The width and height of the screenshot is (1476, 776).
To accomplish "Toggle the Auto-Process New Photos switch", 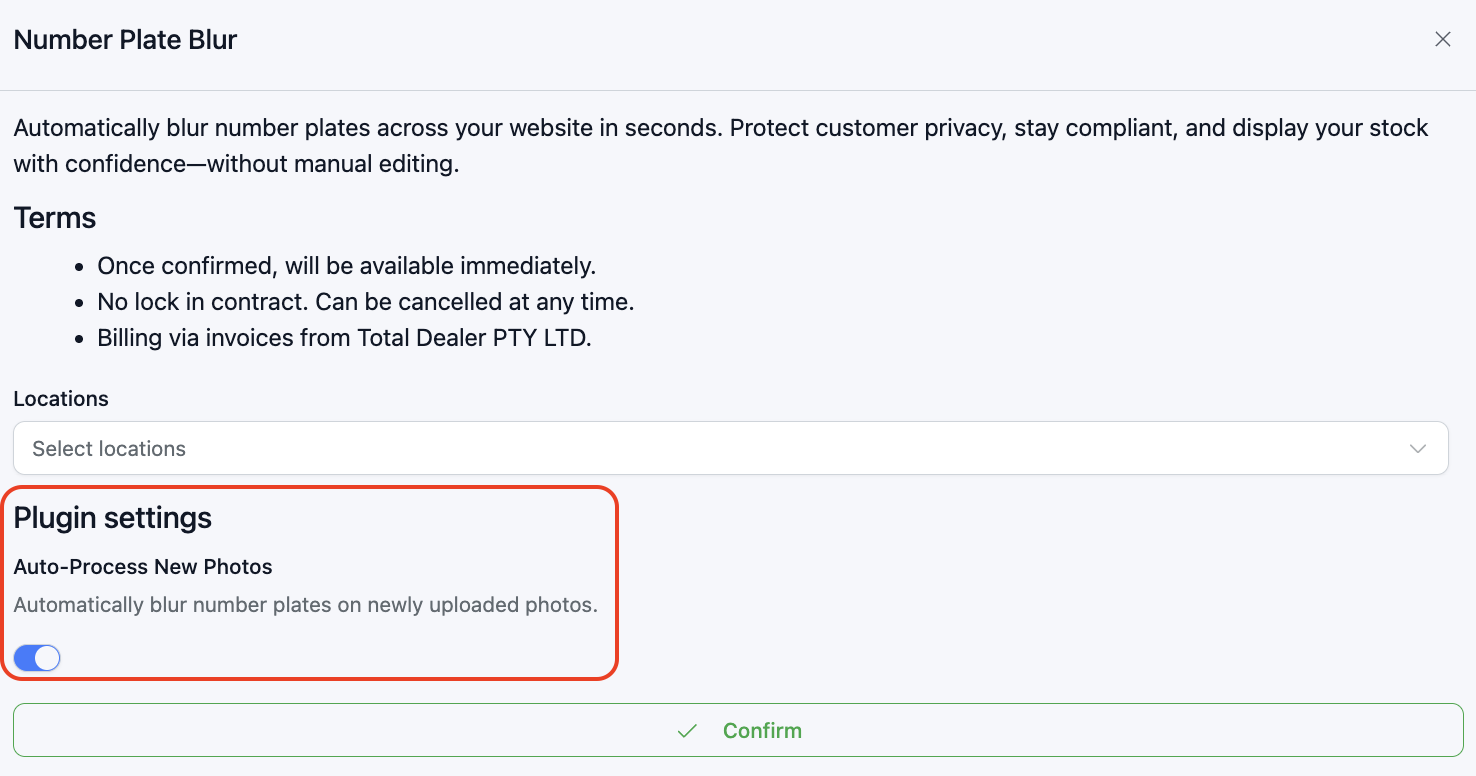I will pyautogui.click(x=37, y=658).
